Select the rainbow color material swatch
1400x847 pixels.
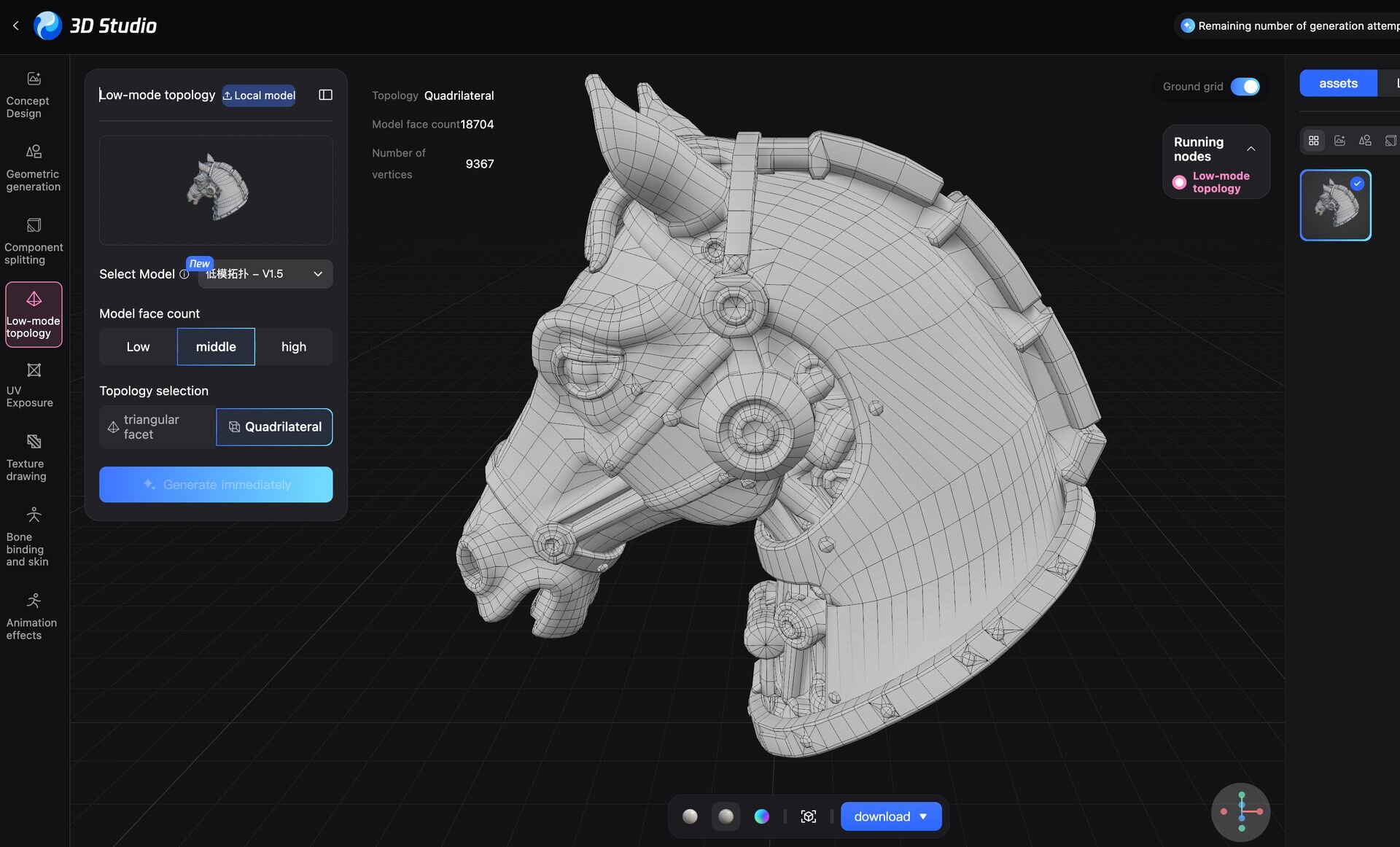[x=761, y=816]
